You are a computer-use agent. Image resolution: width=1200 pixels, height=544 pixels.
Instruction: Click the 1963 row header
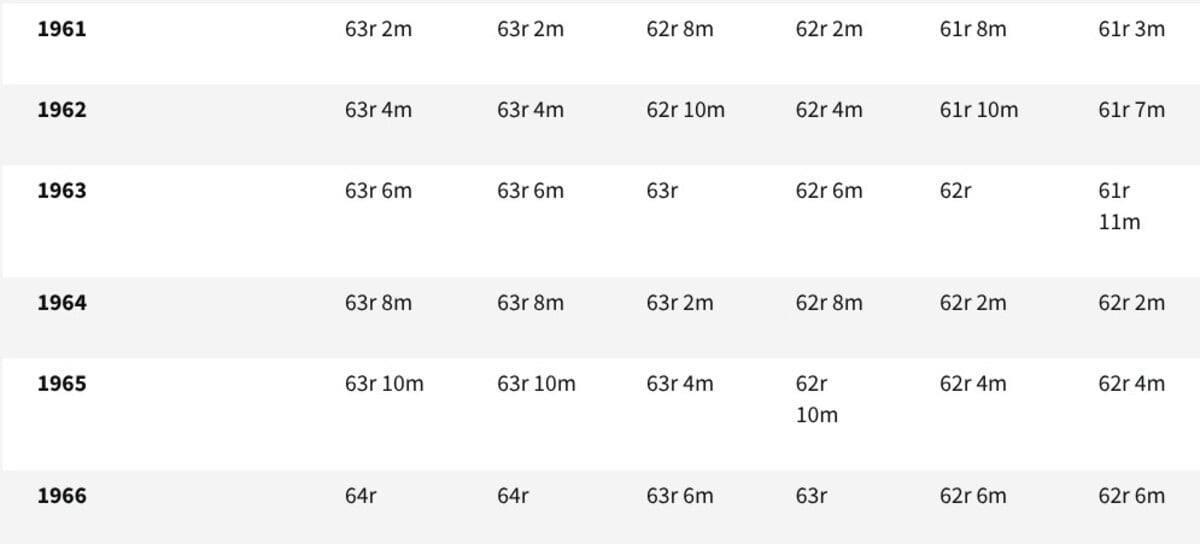pos(62,191)
